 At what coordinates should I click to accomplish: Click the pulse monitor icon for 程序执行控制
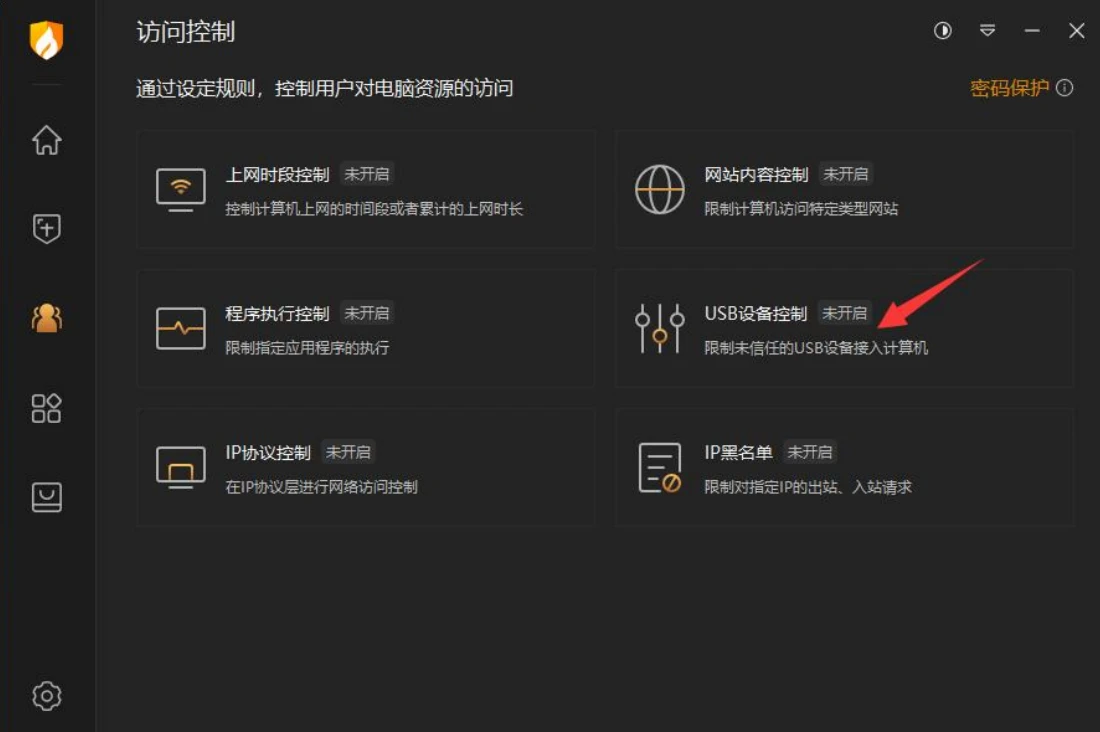[181, 328]
